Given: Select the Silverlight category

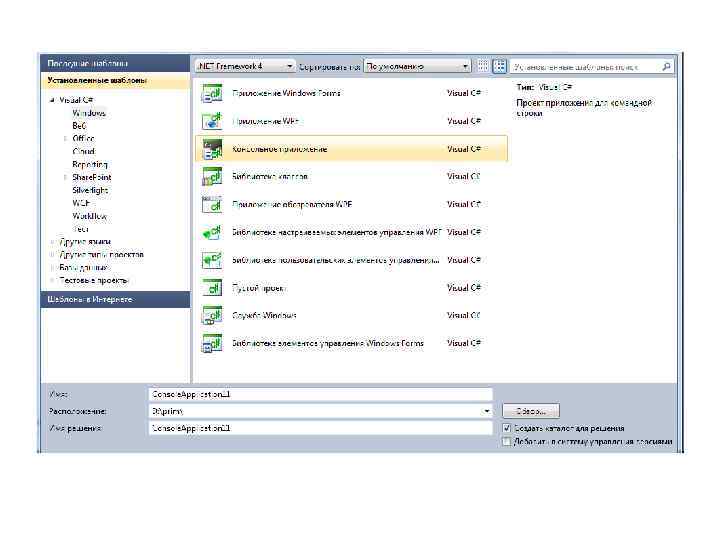Looking at the screenshot, I should (90, 190).
